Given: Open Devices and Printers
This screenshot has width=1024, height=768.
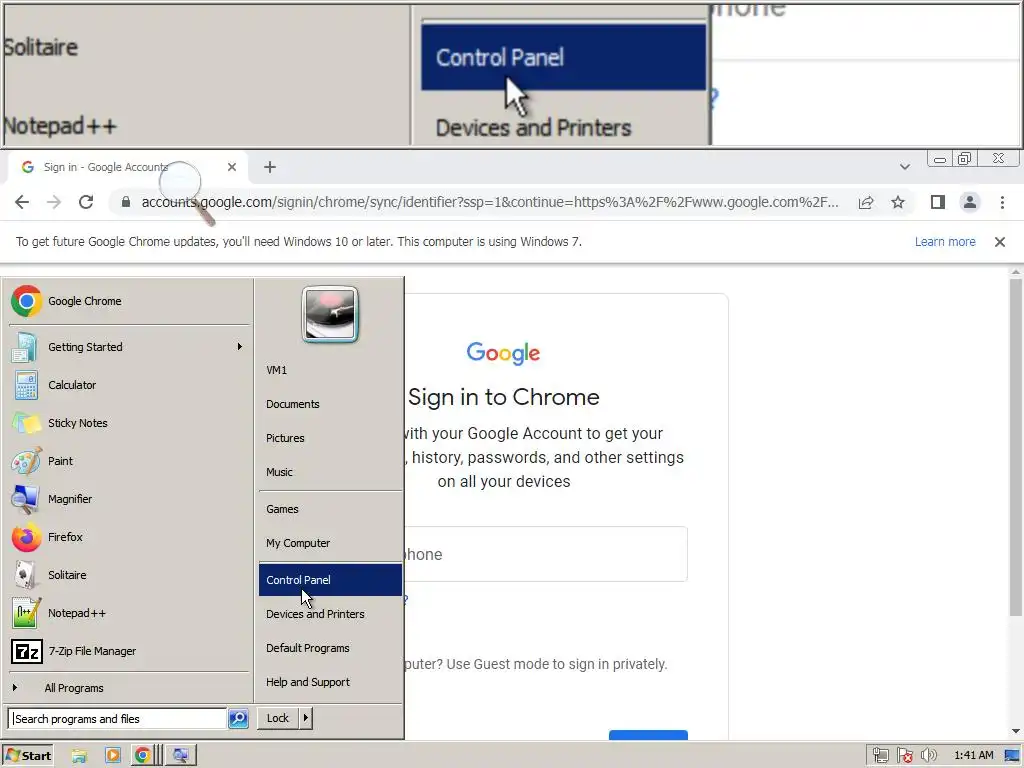Looking at the screenshot, I should (x=330, y=614).
